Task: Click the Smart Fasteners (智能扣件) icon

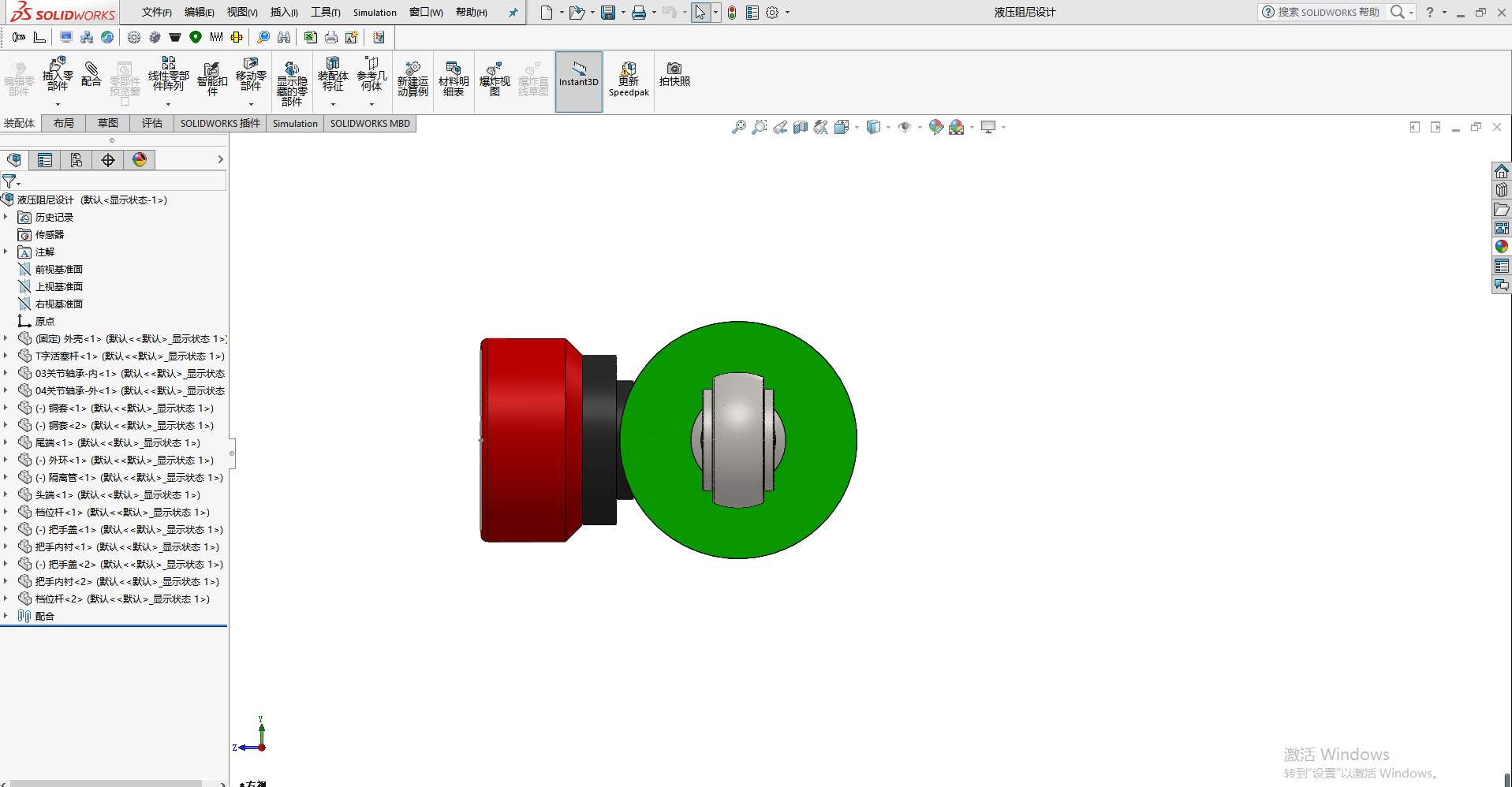Action: (212, 78)
